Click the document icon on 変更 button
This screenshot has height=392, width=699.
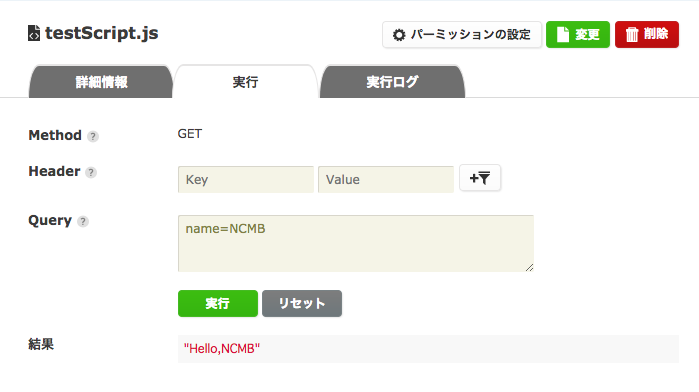coord(563,34)
